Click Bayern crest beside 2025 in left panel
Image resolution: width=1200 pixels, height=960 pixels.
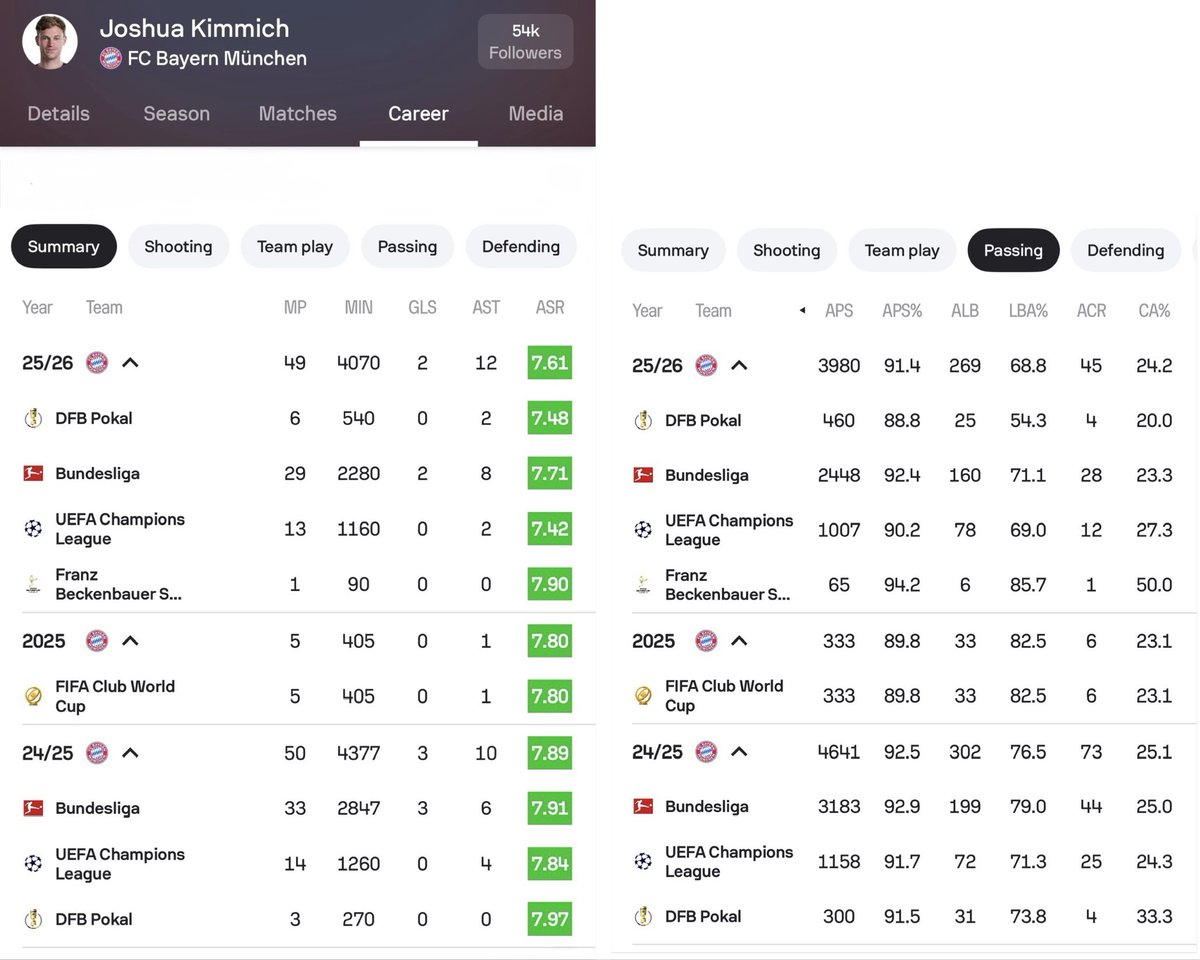tap(97, 640)
